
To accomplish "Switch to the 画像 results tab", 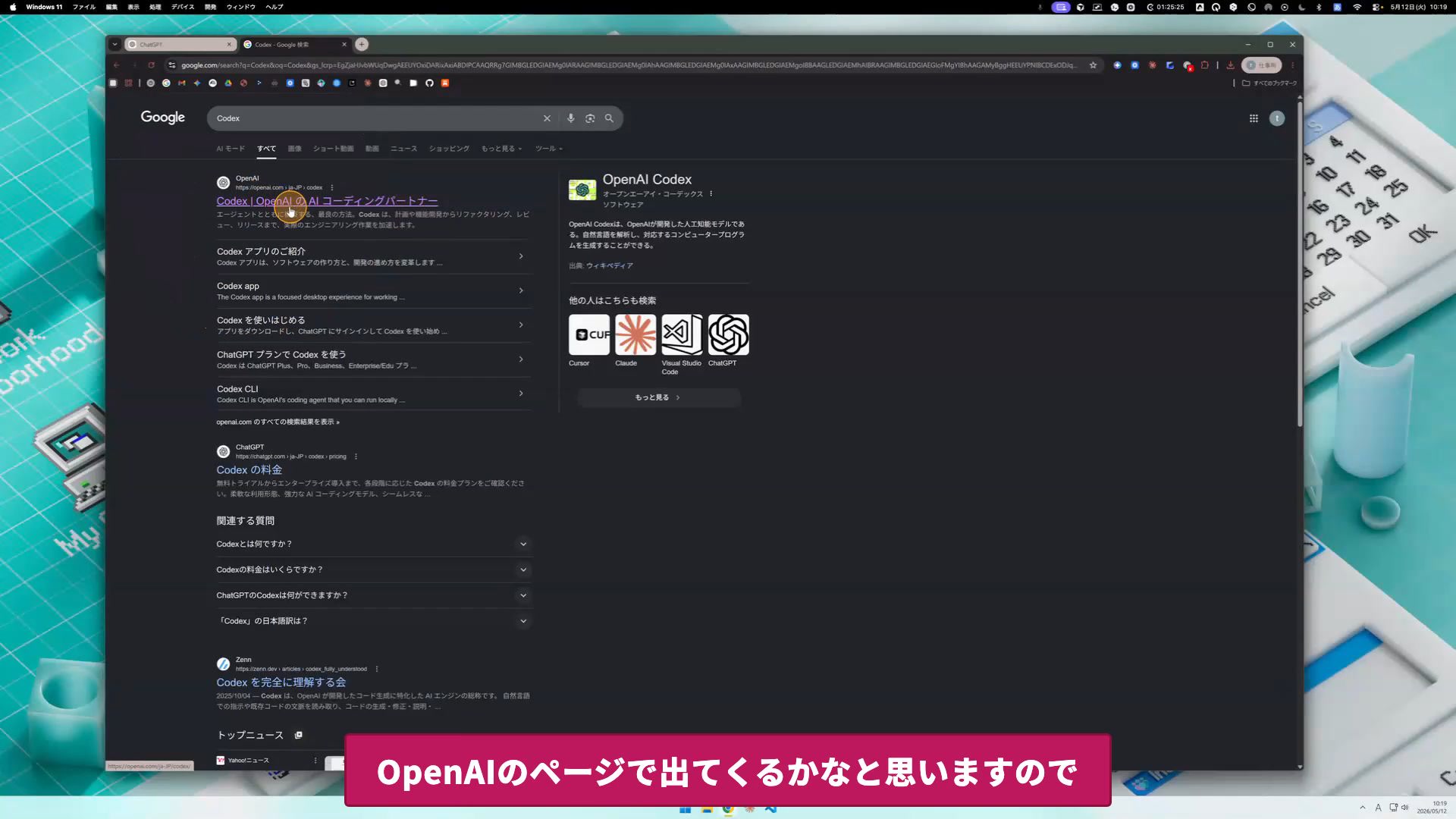I will (x=294, y=149).
